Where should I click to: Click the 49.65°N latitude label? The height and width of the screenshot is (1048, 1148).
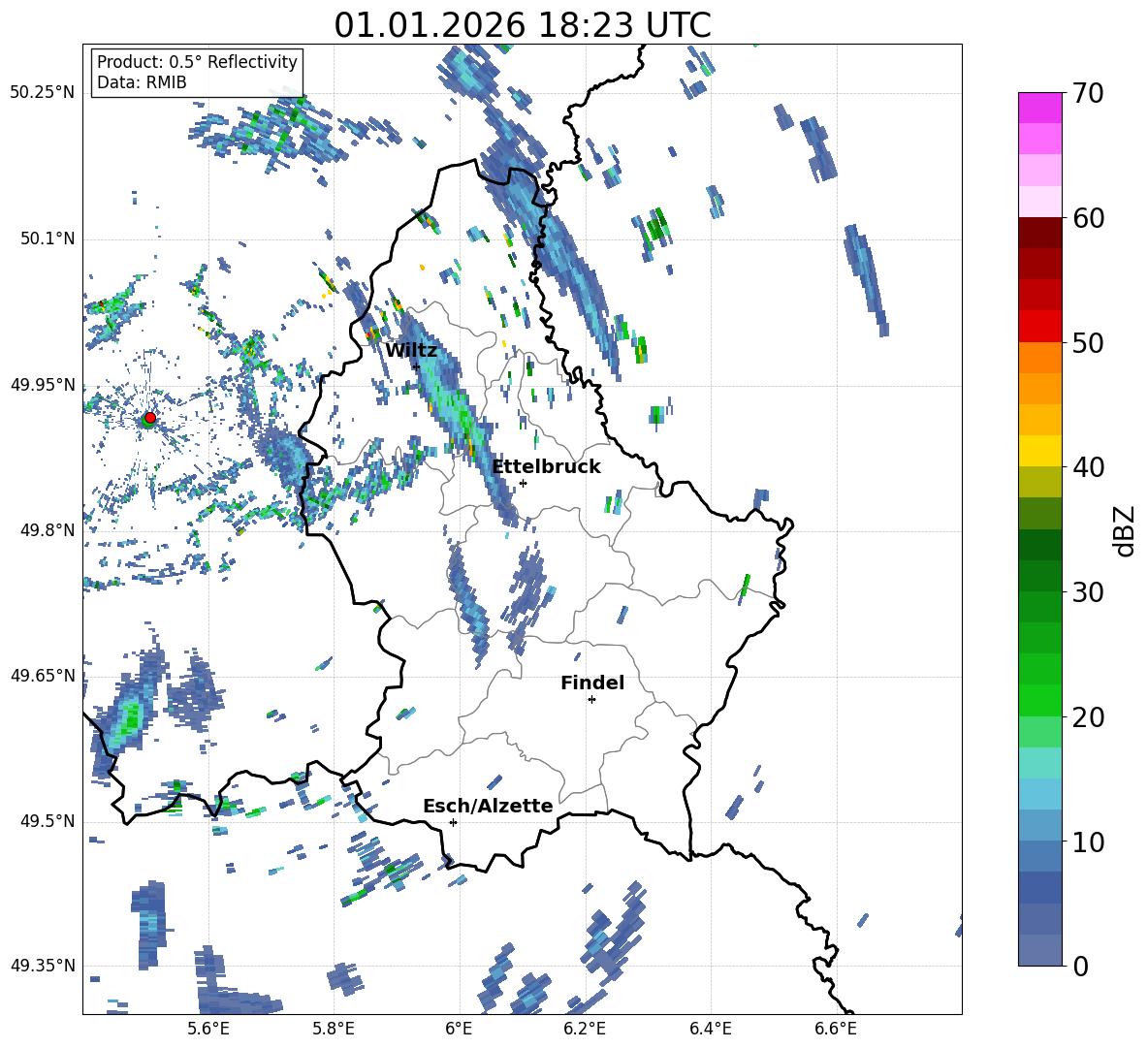(43, 676)
